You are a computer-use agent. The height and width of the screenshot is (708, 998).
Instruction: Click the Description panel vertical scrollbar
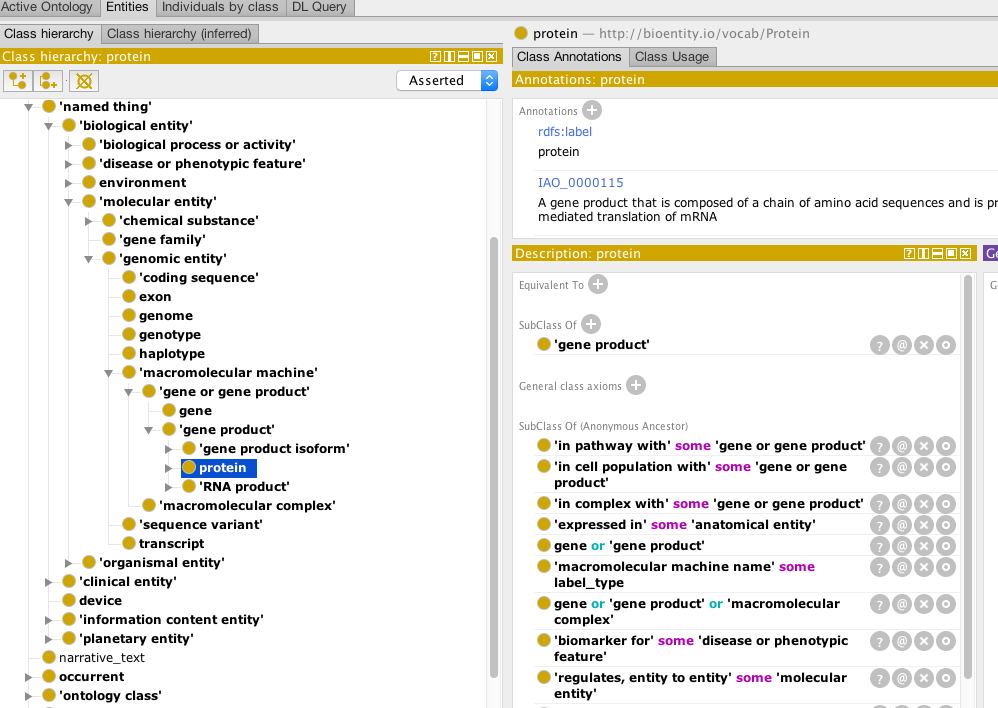point(968,478)
